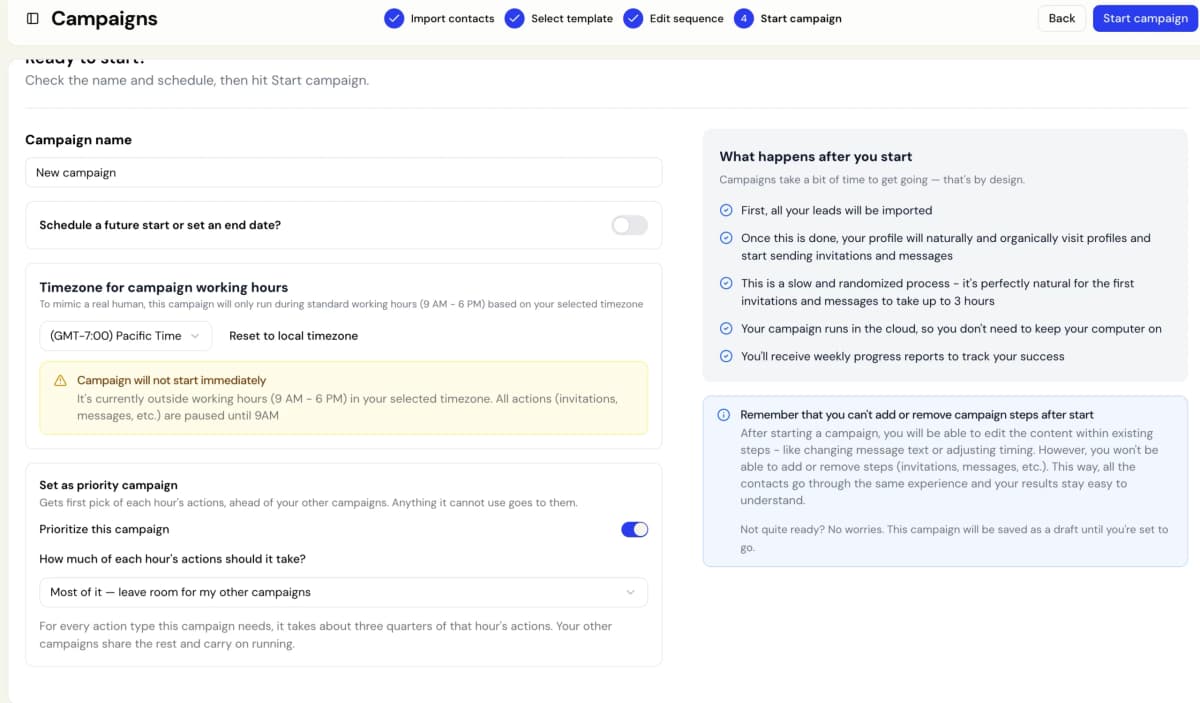Click 'Remember that you can't add or remove' heading
The height and width of the screenshot is (703, 1200).
[917, 414]
